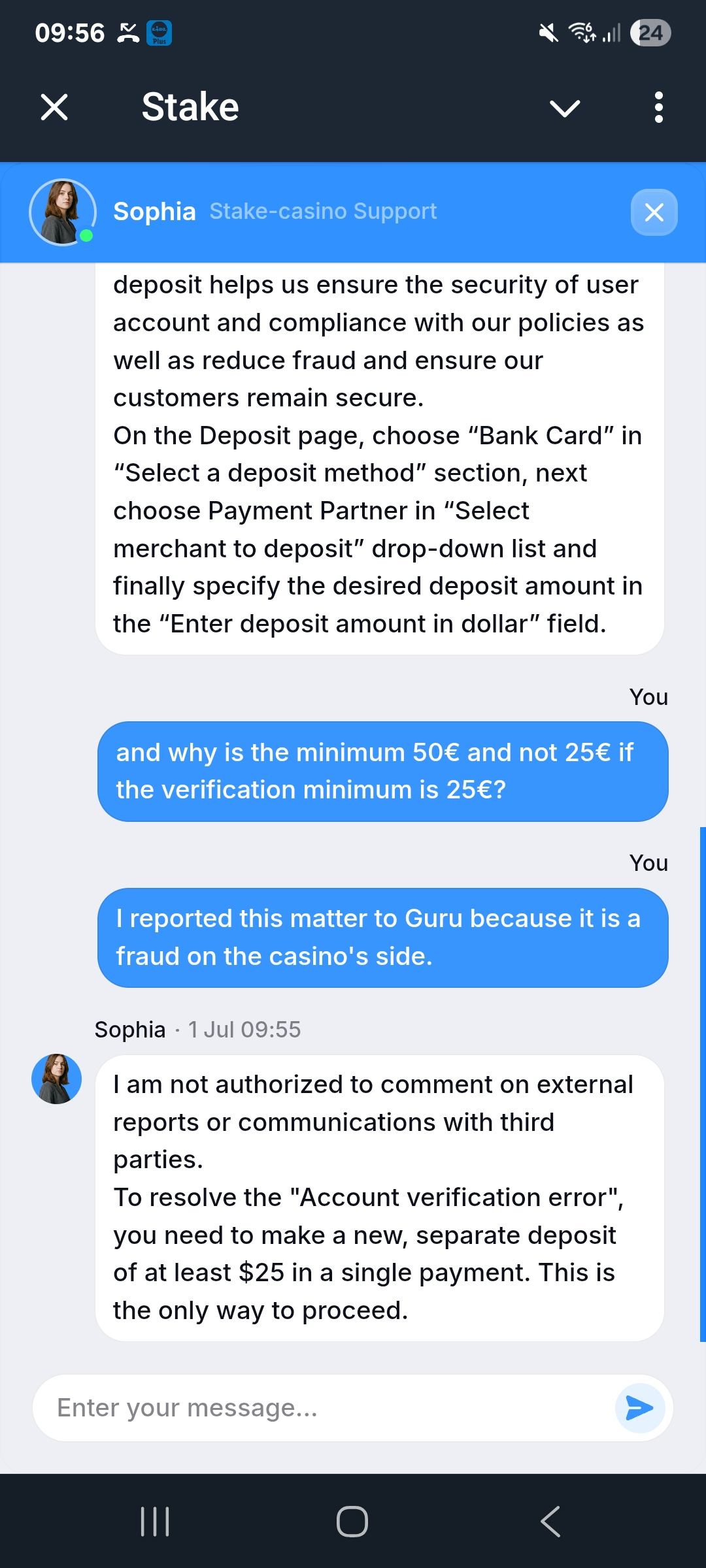Tap the Android home navigation button
Screen dimensions: 706x1568
(x=352, y=1522)
